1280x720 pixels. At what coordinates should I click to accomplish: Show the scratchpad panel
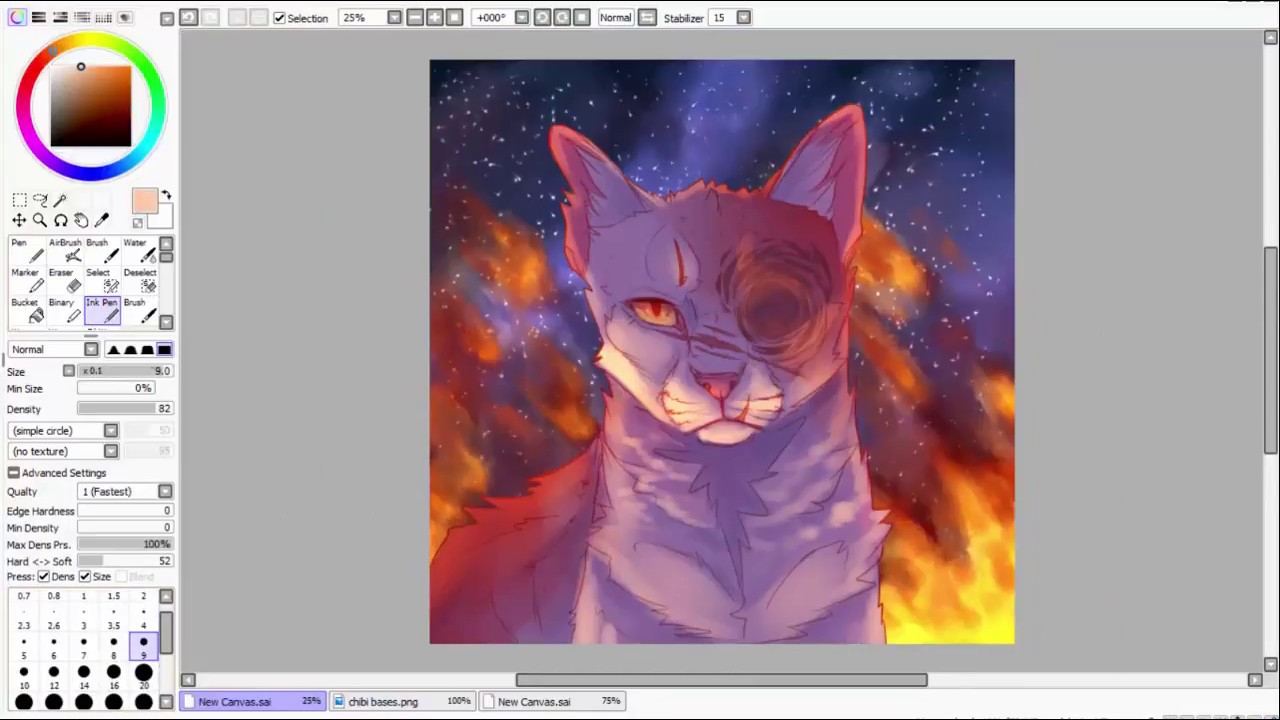click(125, 18)
